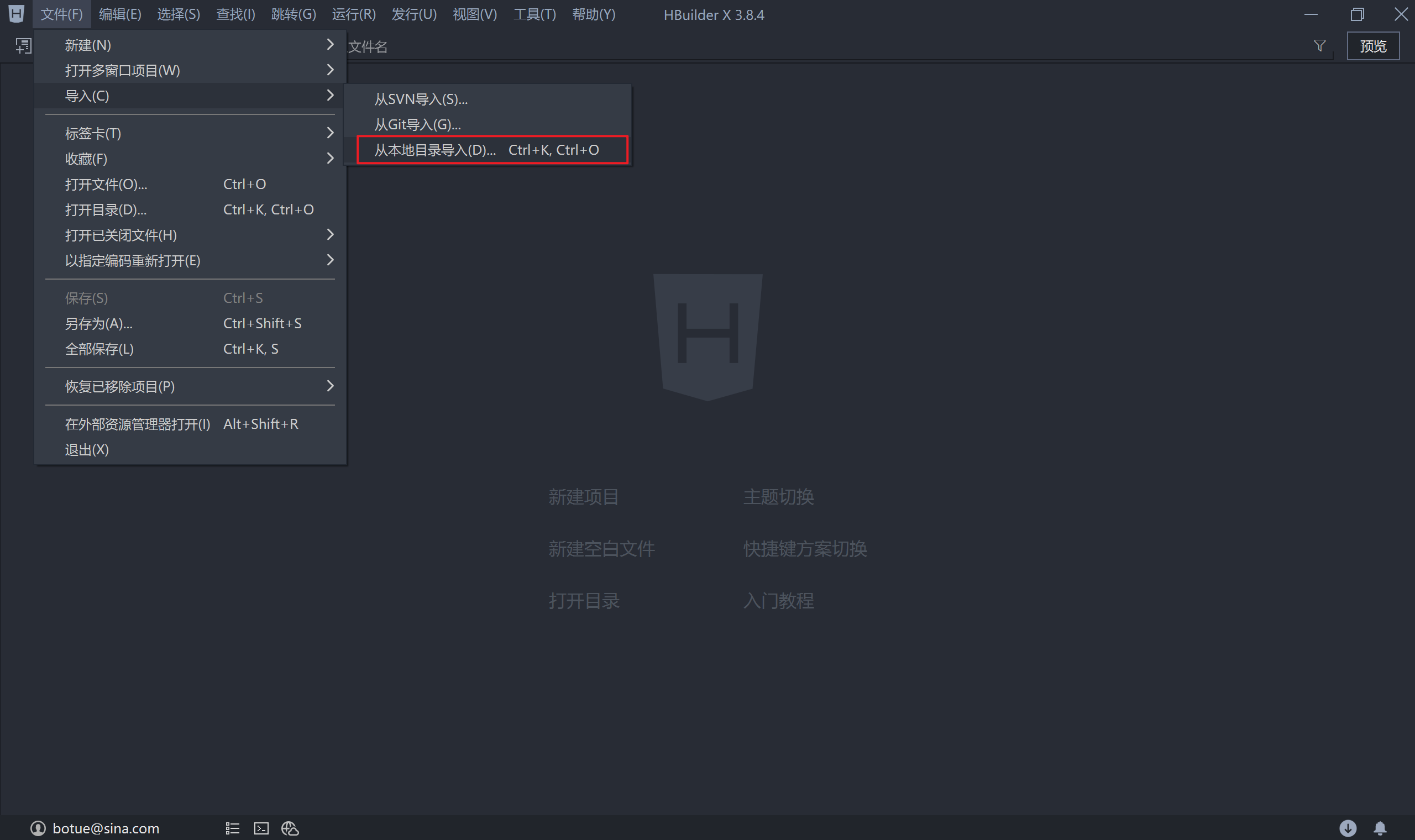Click the 主题切换 link
This screenshot has height=840, width=1415.
(778, 497)
